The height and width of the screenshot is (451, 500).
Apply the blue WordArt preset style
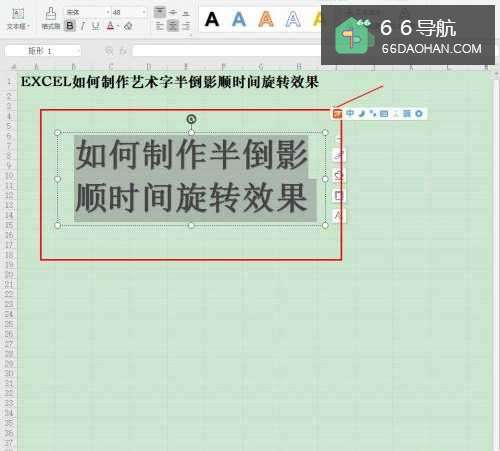point(239,19)
